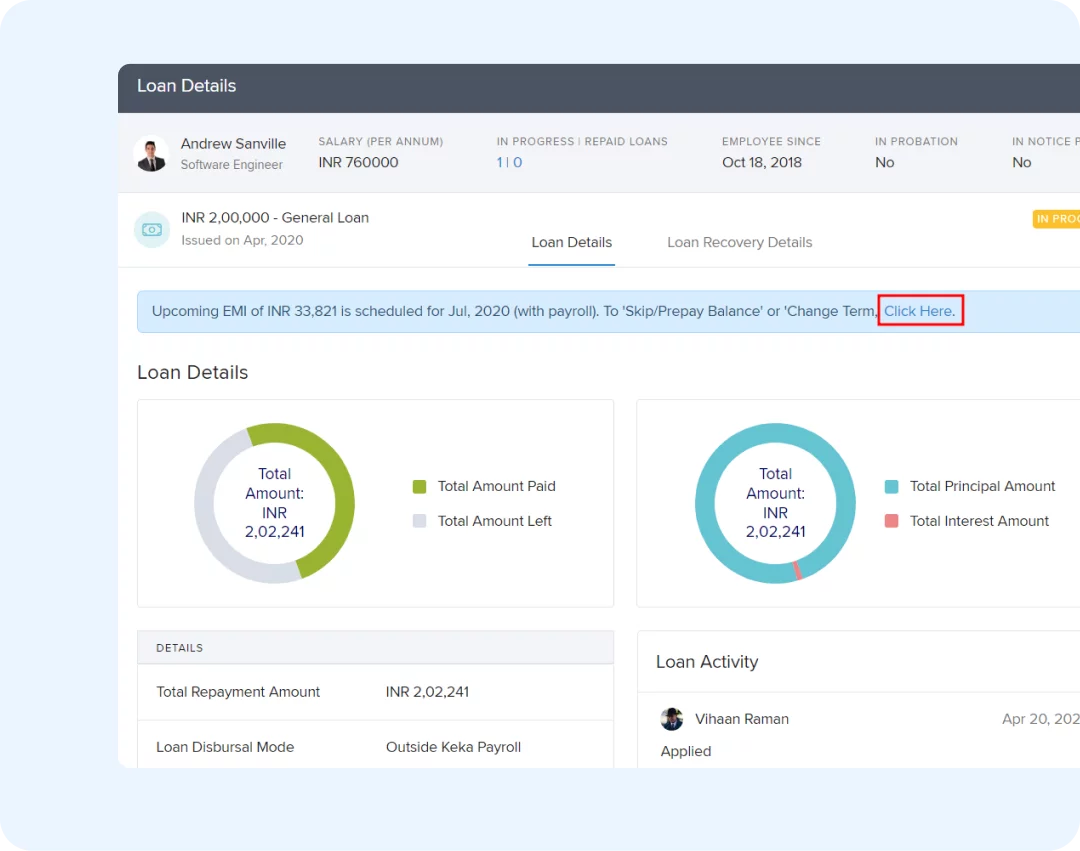Click the Total Repayment Amount value INR 2,02,241
The width and height of the screenshot is (1080, 851).
pyautogui.click(x=427, y=692)
